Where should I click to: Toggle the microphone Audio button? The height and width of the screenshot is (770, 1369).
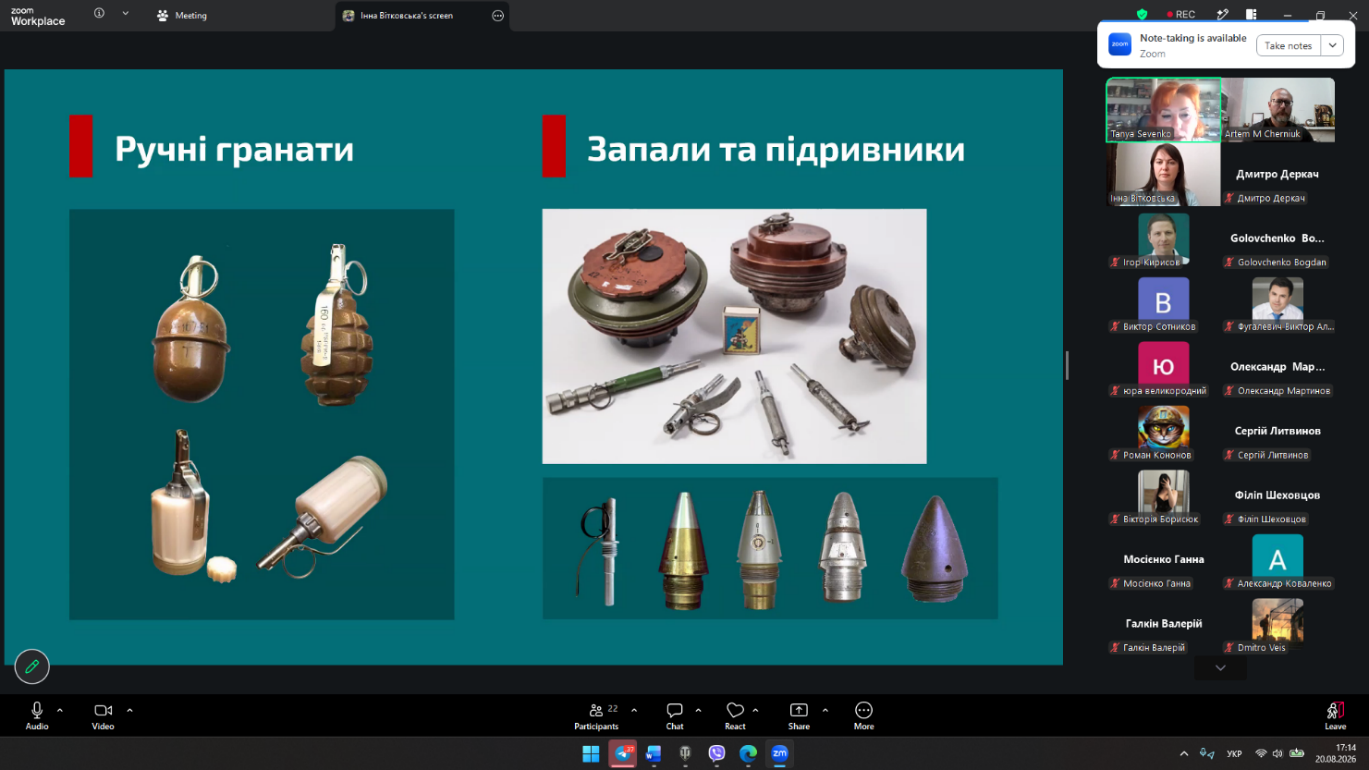coord(37,715)
